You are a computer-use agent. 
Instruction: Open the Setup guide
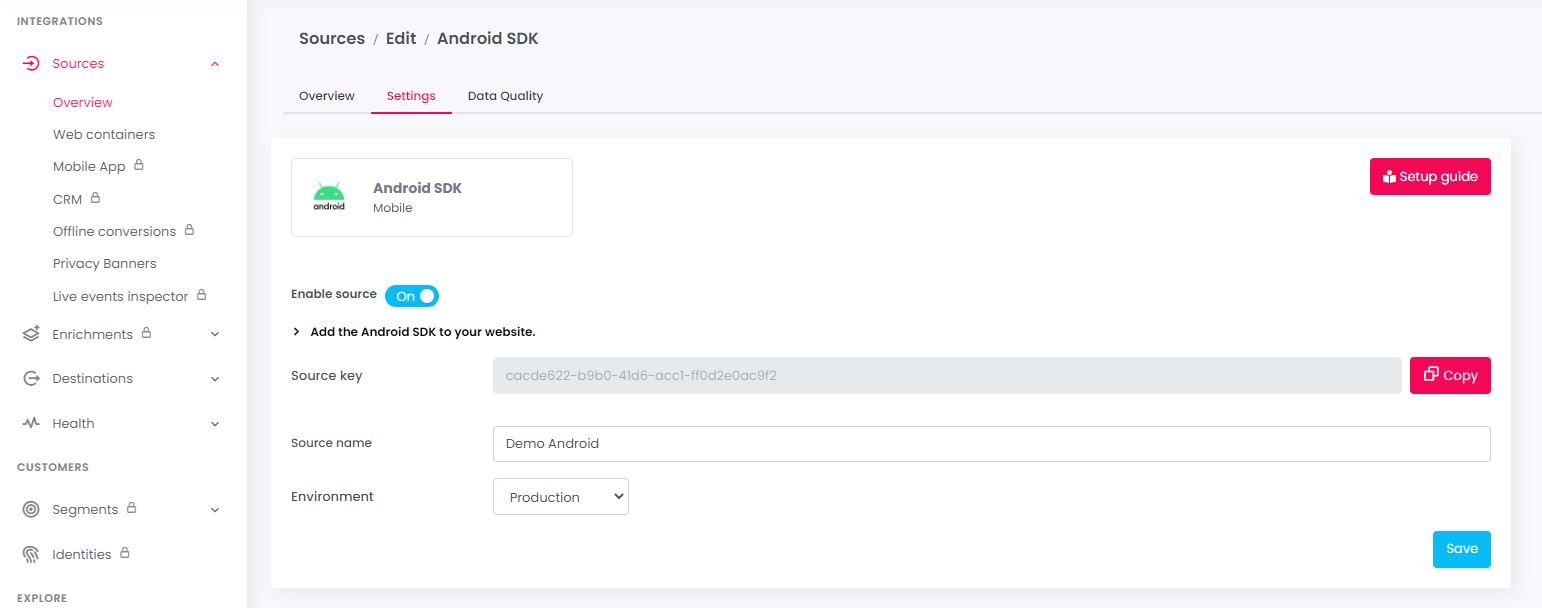click(x=1430, y=177)
